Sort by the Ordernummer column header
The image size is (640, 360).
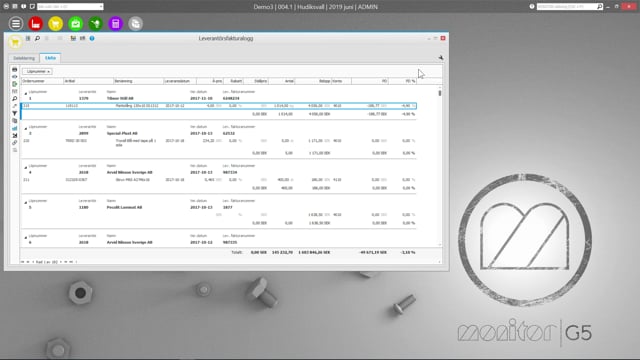42,81
